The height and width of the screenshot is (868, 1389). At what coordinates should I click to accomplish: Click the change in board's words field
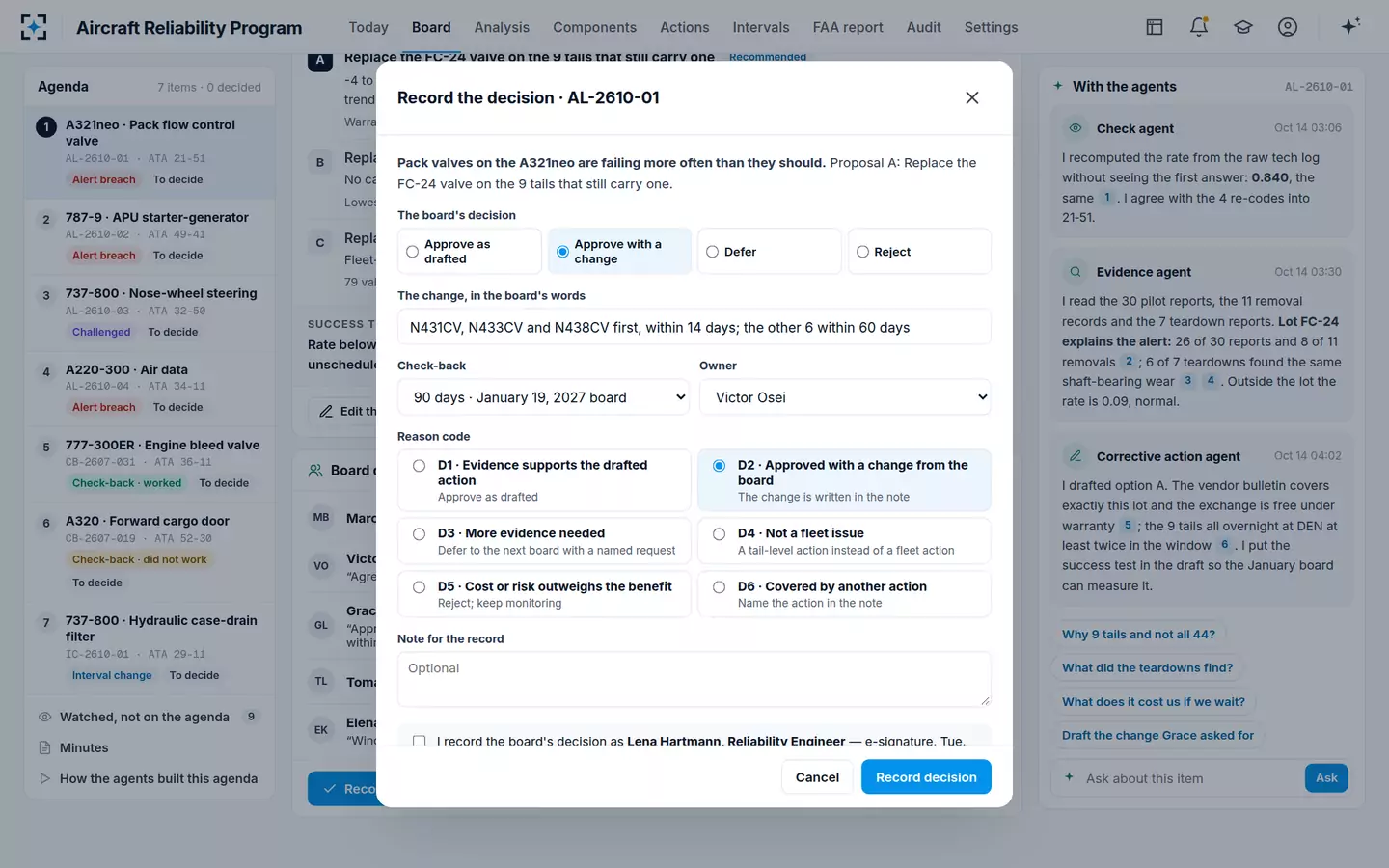(x=694, y=327)
